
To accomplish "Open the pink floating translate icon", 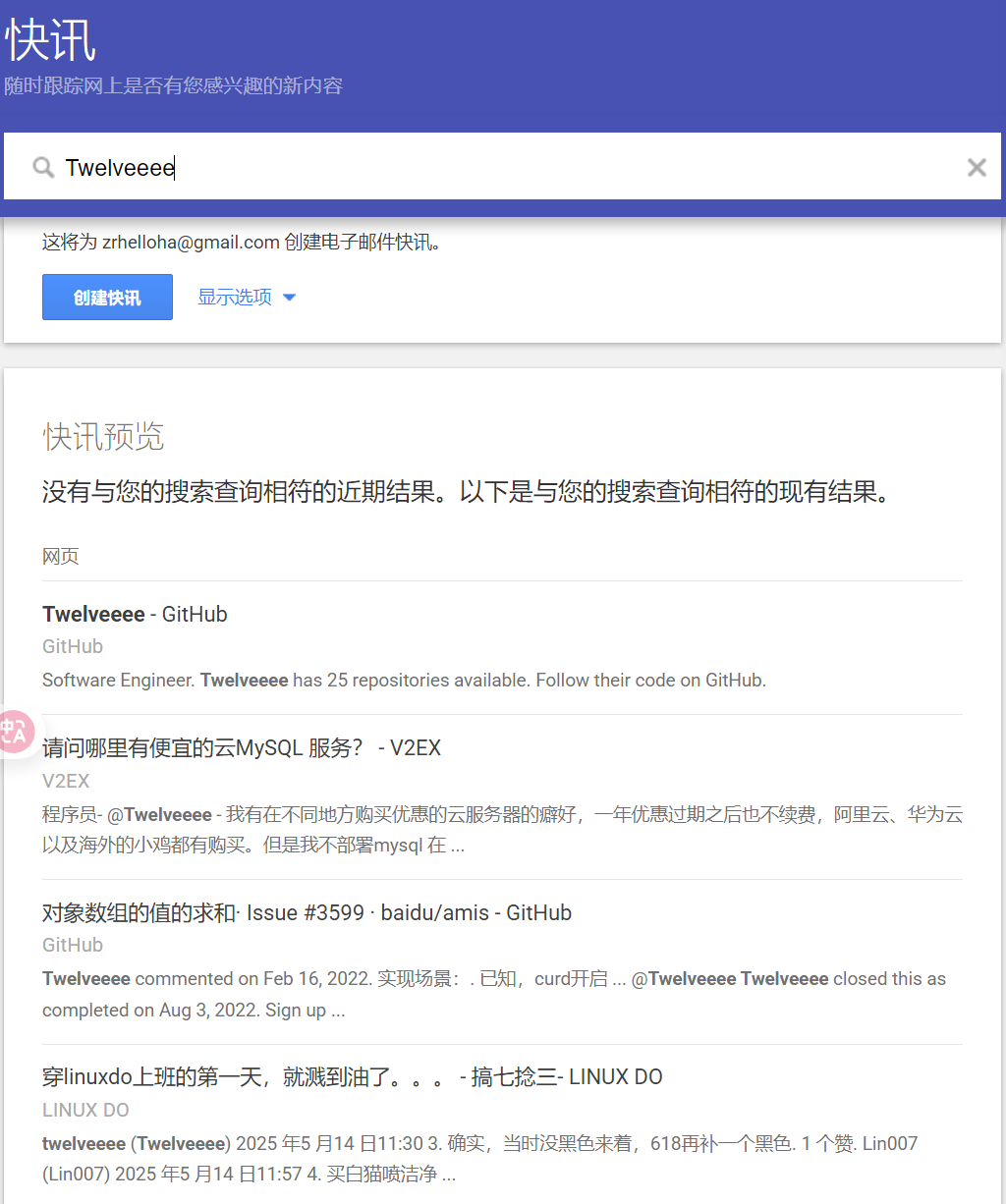I will 16,732.
